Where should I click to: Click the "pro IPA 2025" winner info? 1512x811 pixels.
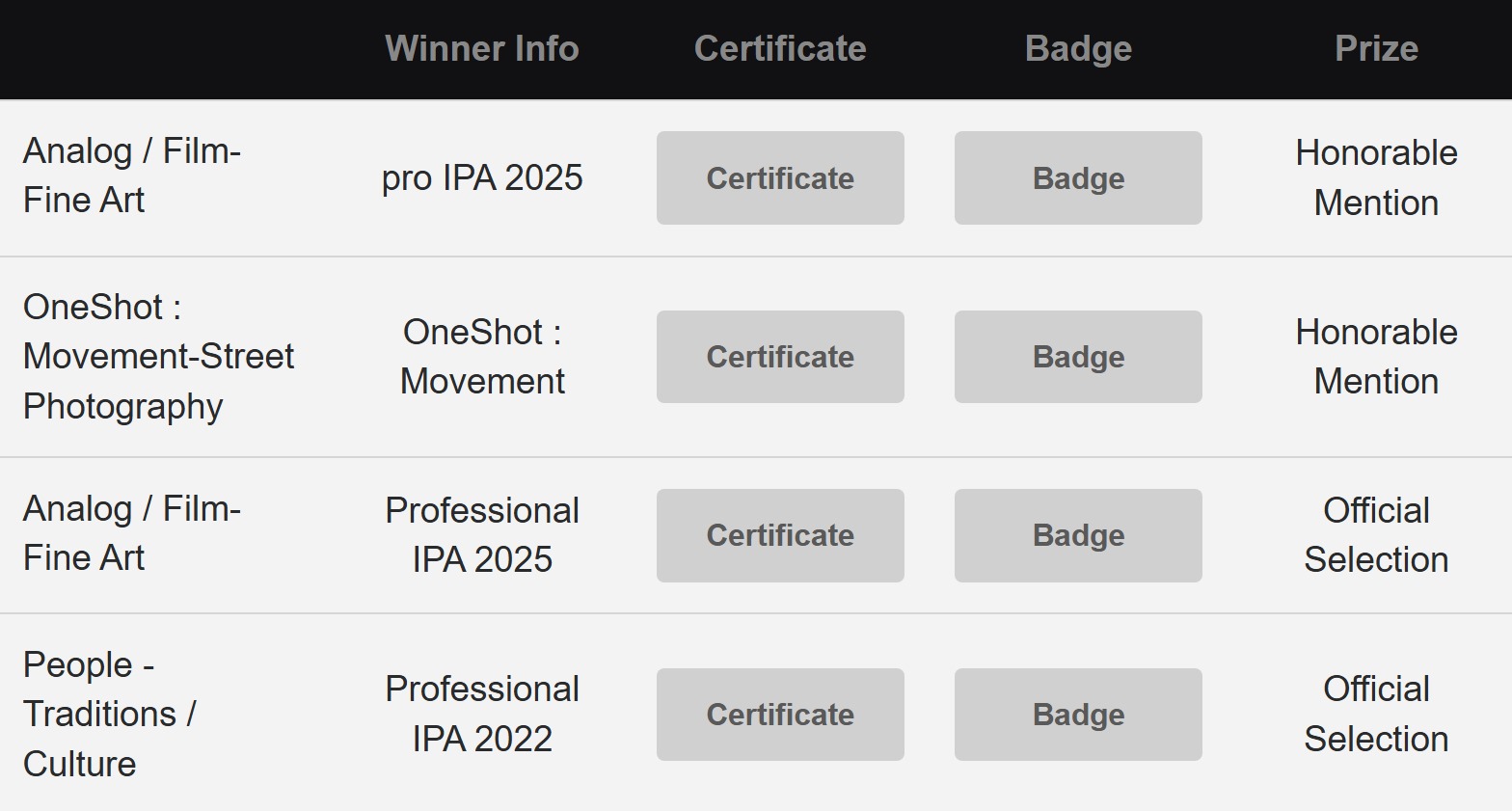(x=482, y=178)
